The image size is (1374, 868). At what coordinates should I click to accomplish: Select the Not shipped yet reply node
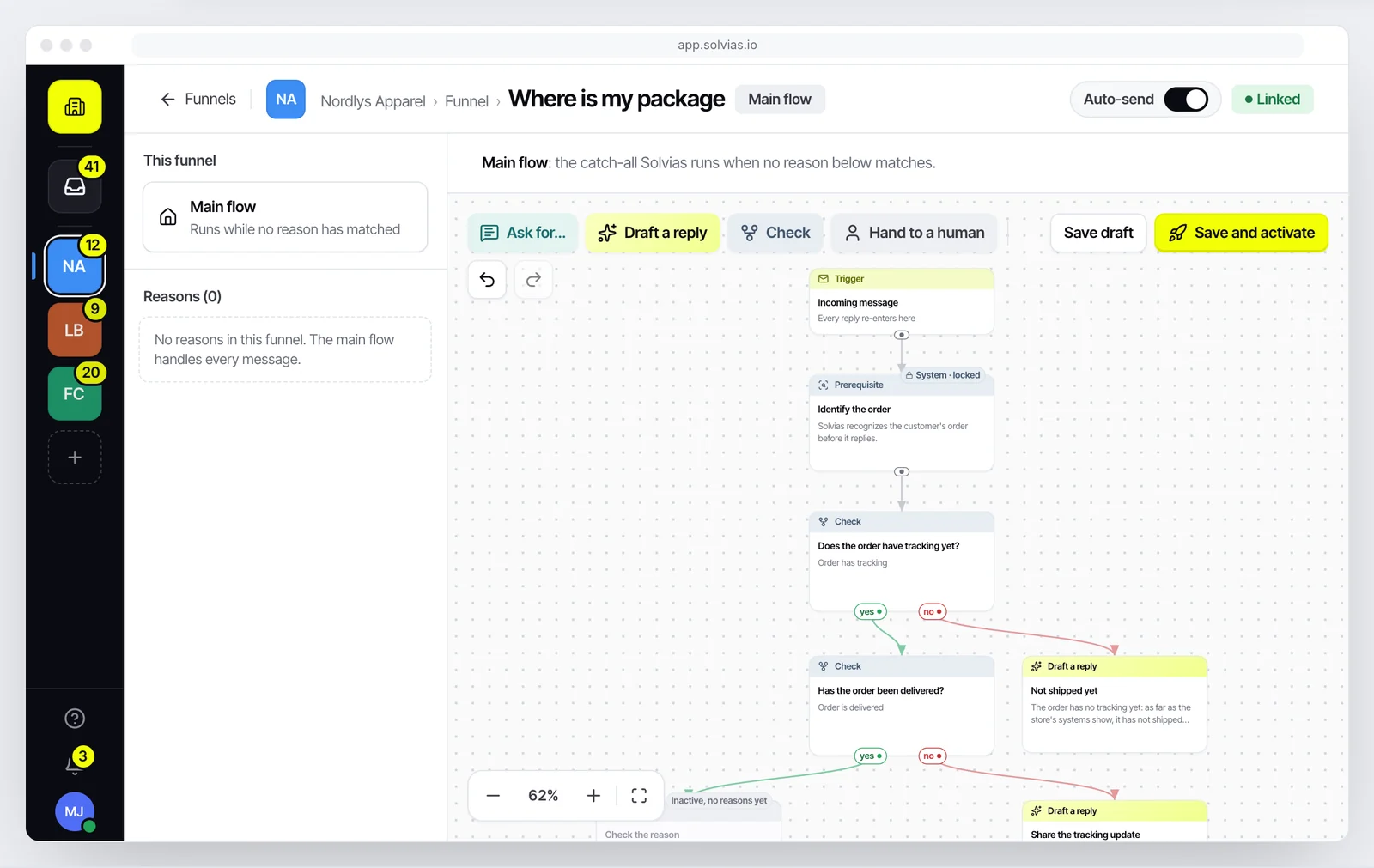pyautogui.click(x=1115, y=705)
